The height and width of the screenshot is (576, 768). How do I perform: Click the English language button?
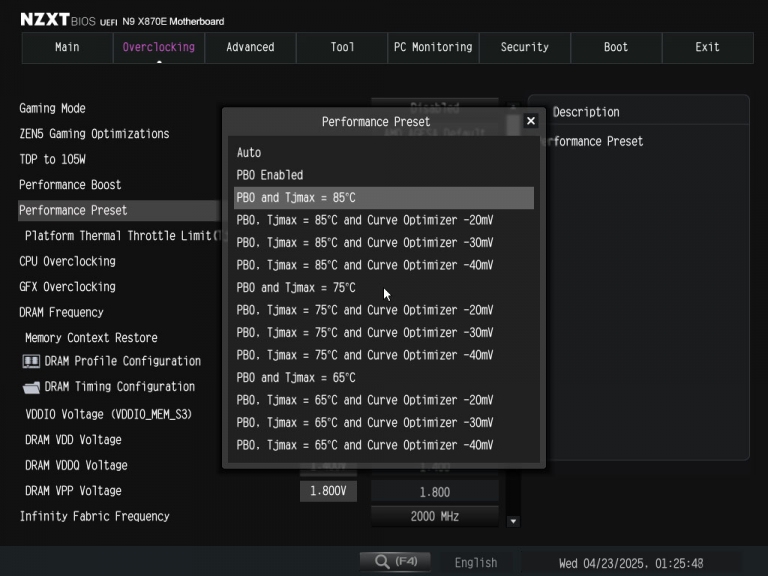[x=476, y=562]
